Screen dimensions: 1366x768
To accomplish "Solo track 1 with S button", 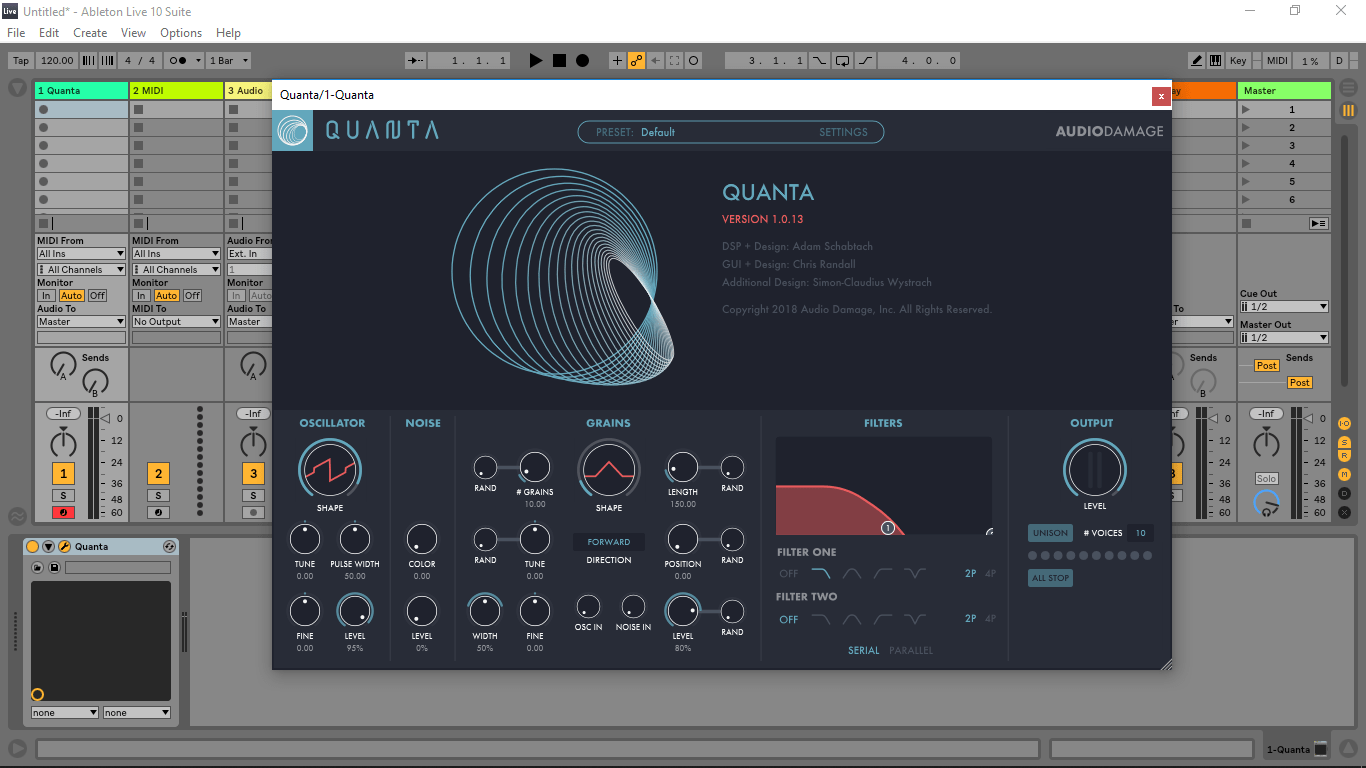I will click(63, 495).
